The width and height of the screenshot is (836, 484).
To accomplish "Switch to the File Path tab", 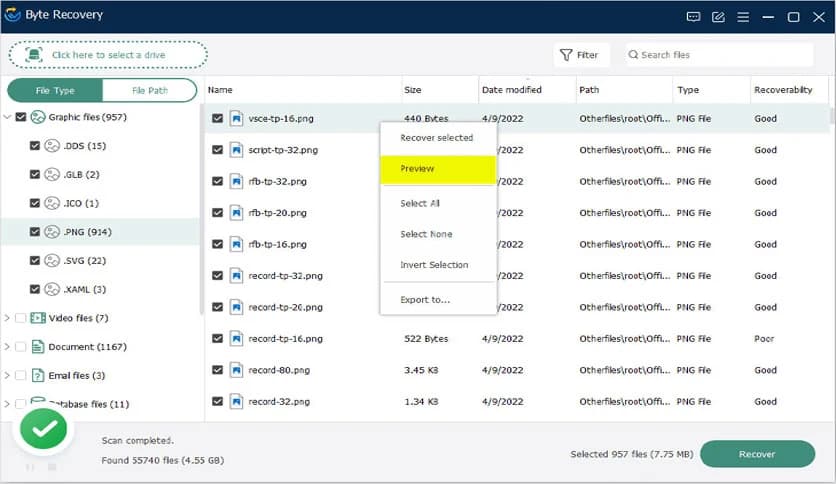I will [150, 91].
